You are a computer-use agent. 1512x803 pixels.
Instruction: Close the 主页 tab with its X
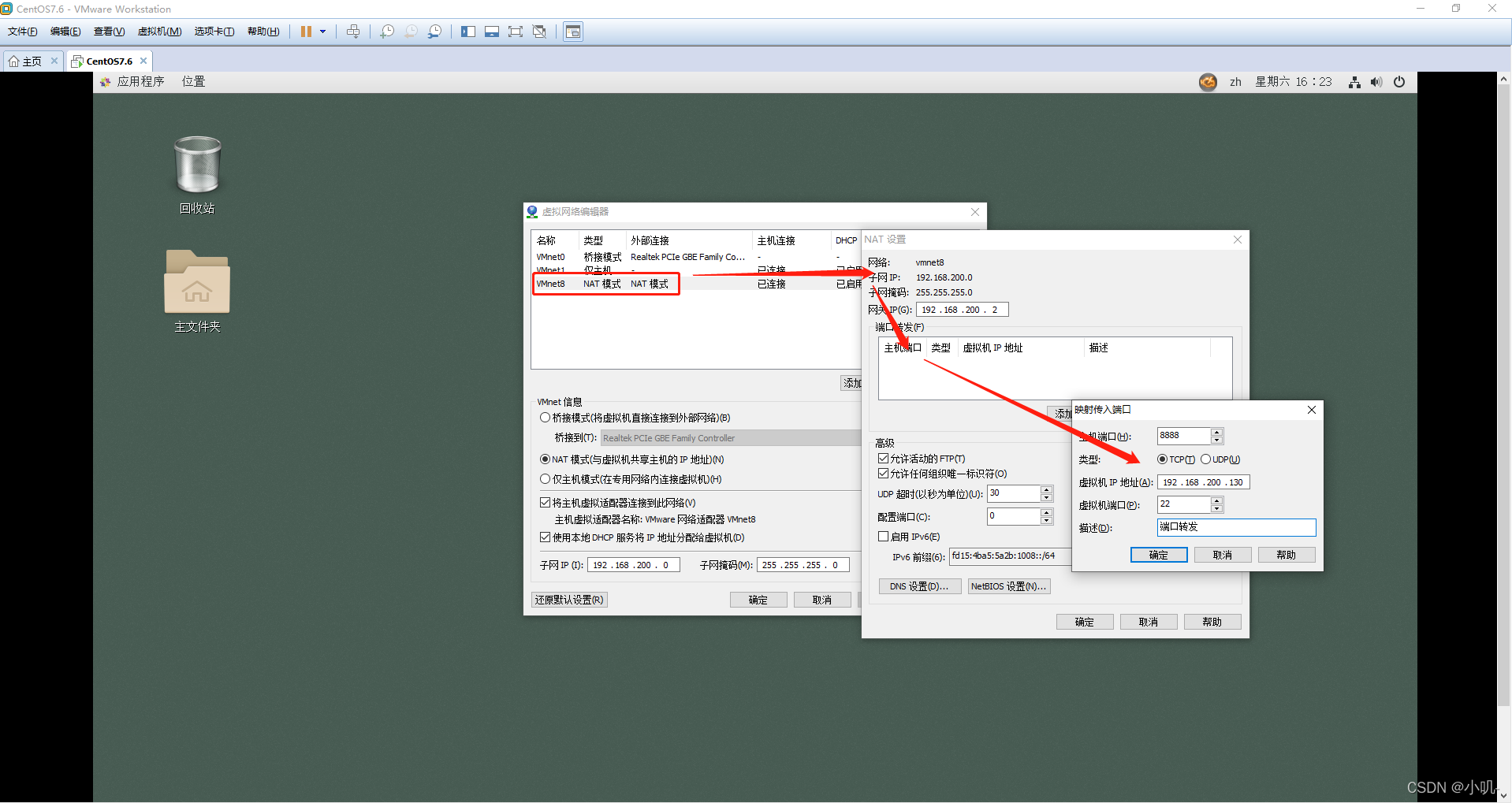[54, 61]
